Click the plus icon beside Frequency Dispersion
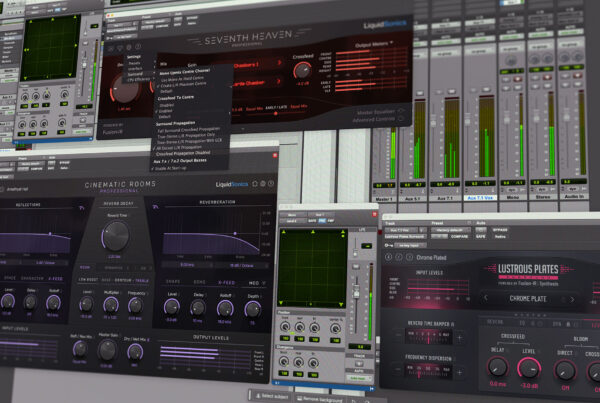Viewport: 600px width, 403px height. pos(460,372)
